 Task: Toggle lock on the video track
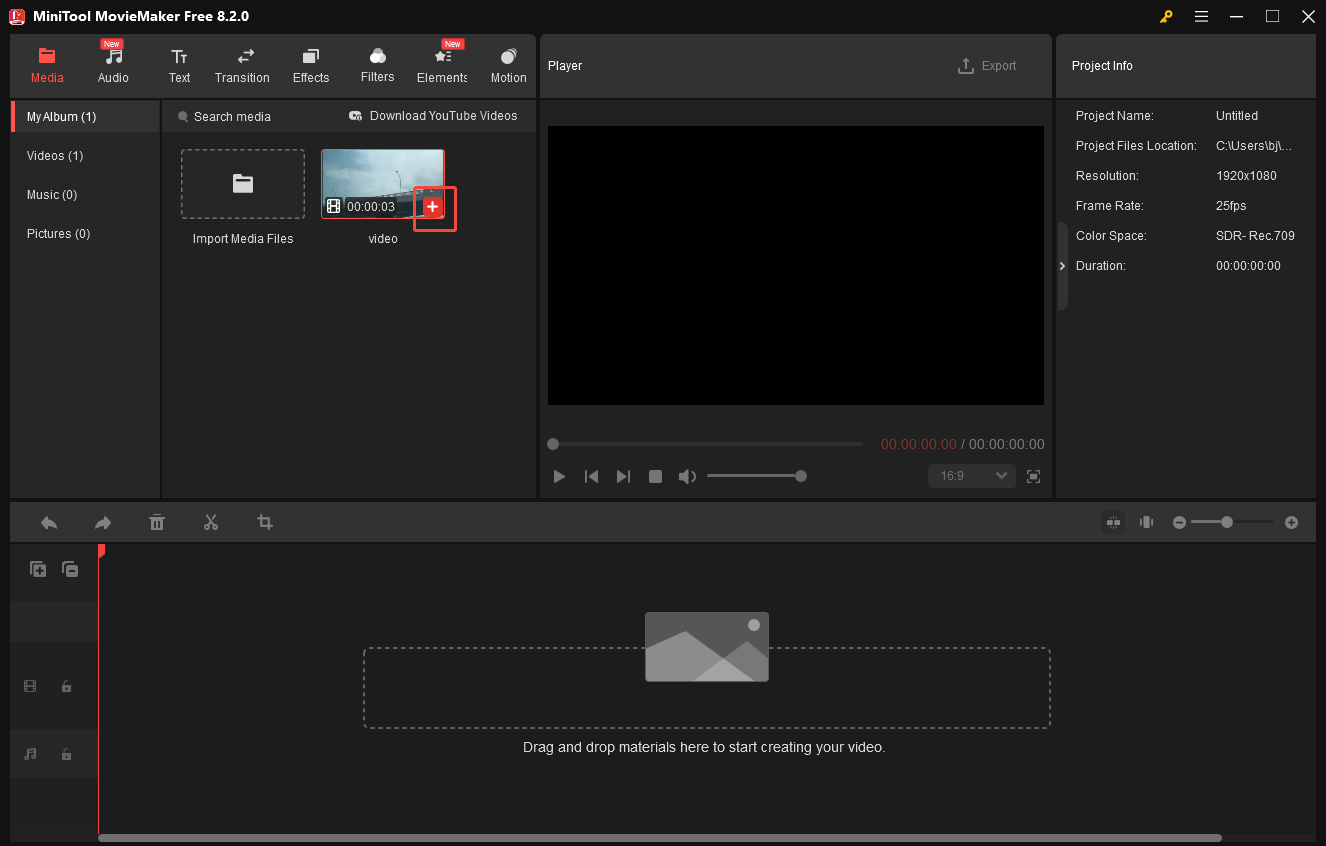[x=66, y=686]
